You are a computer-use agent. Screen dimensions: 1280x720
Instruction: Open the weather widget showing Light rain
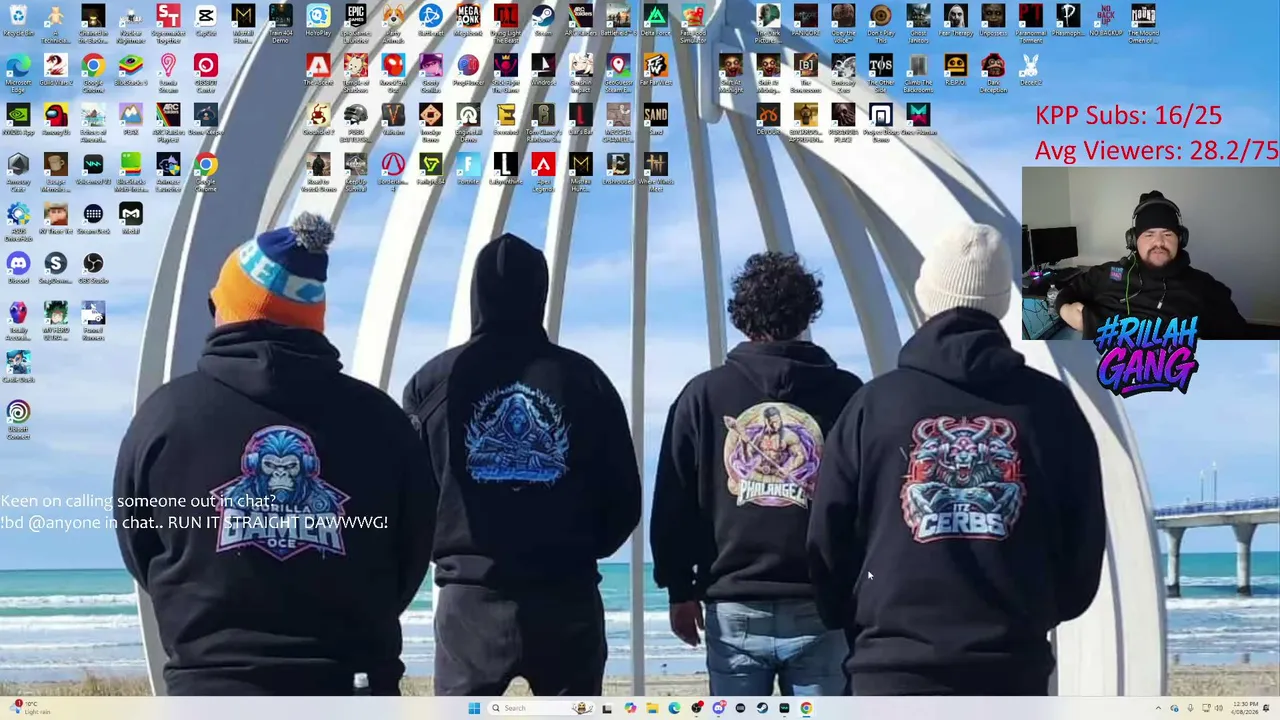[x=31, y=708]
